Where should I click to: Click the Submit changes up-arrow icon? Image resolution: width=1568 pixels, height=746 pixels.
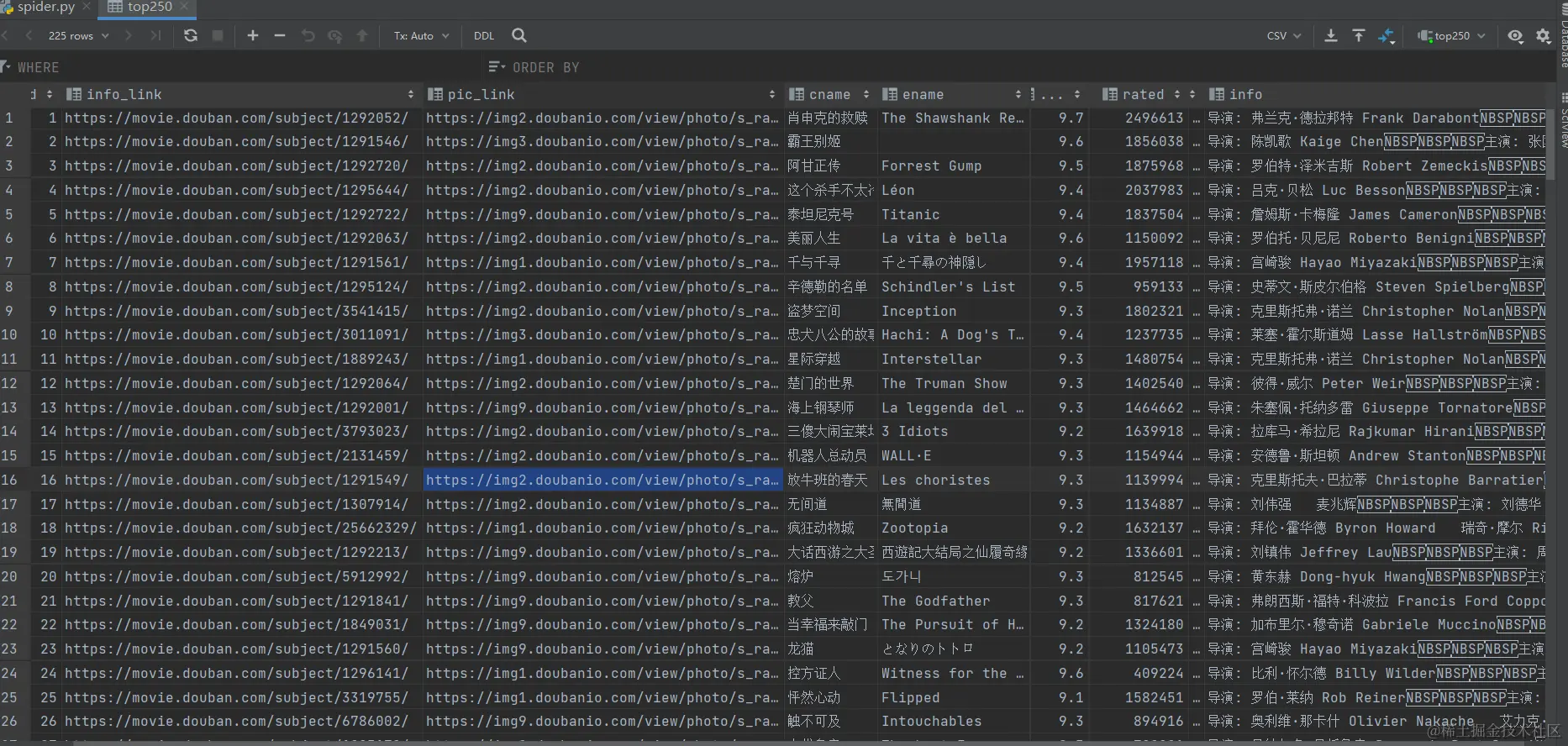362,35
